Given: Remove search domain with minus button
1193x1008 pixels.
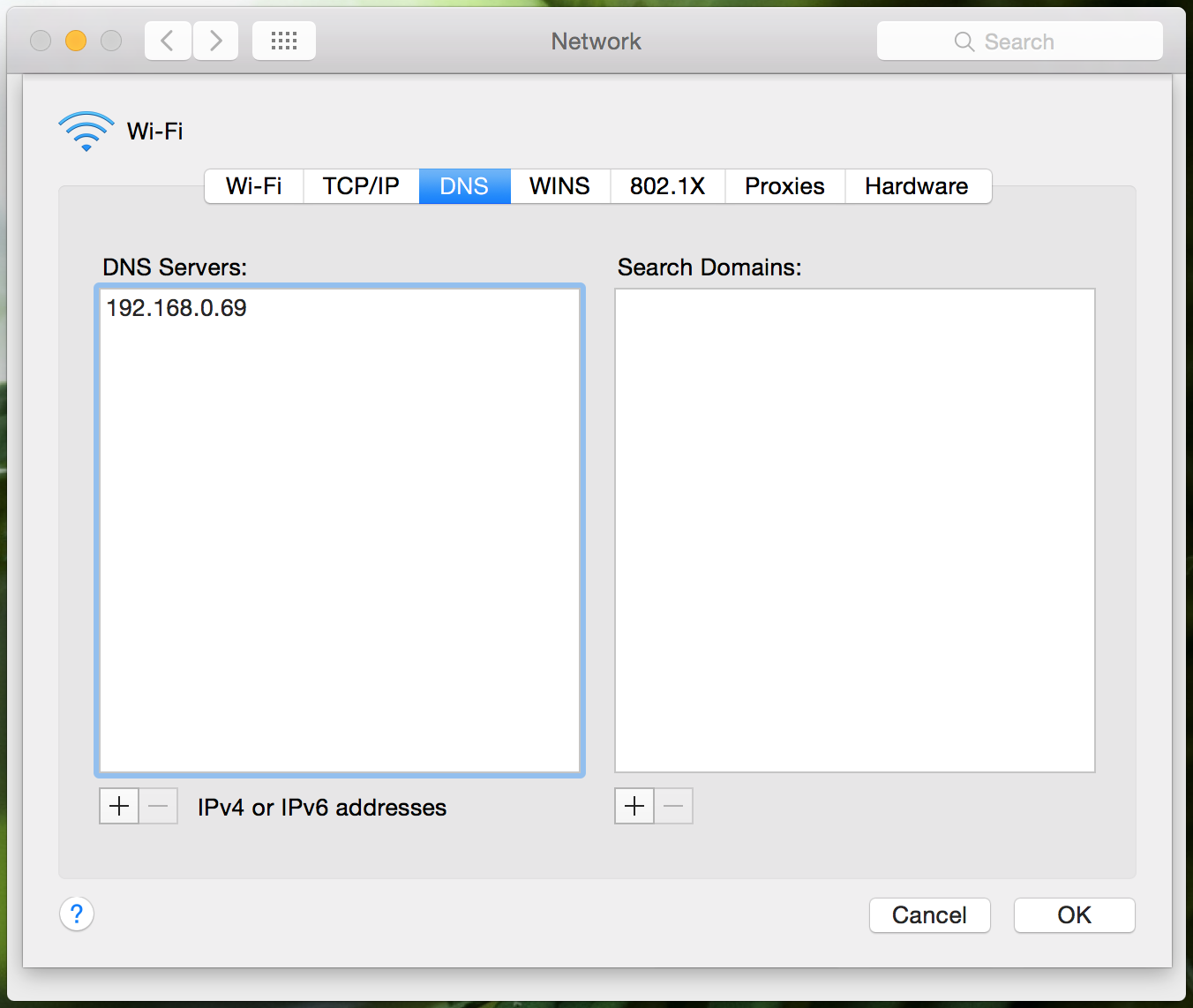Looking at the screenshot, I should coord(674,806).
